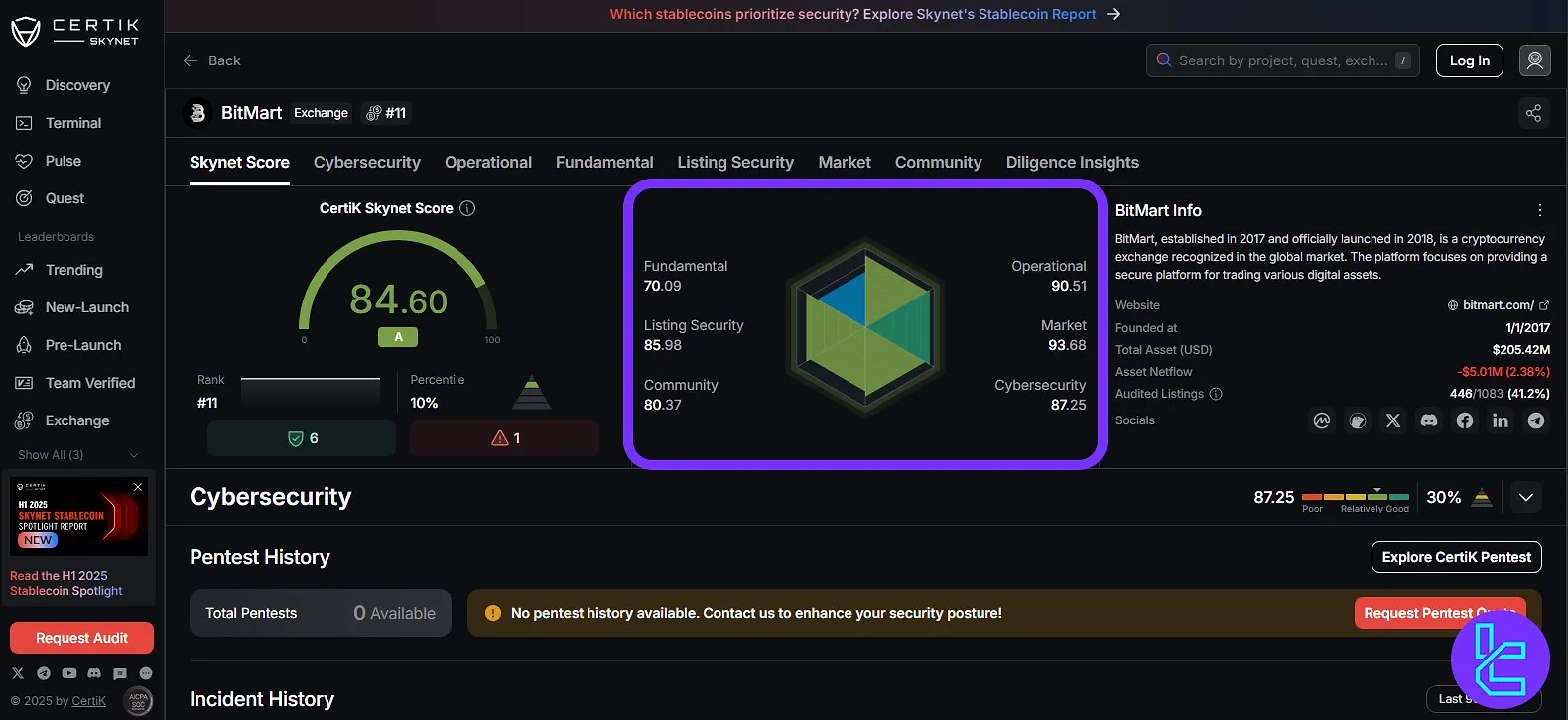Open BitMart's Telegram in Socials row
Image resolution: width=1568 pixels, height=720 pixels.
tap(1536, 420)
